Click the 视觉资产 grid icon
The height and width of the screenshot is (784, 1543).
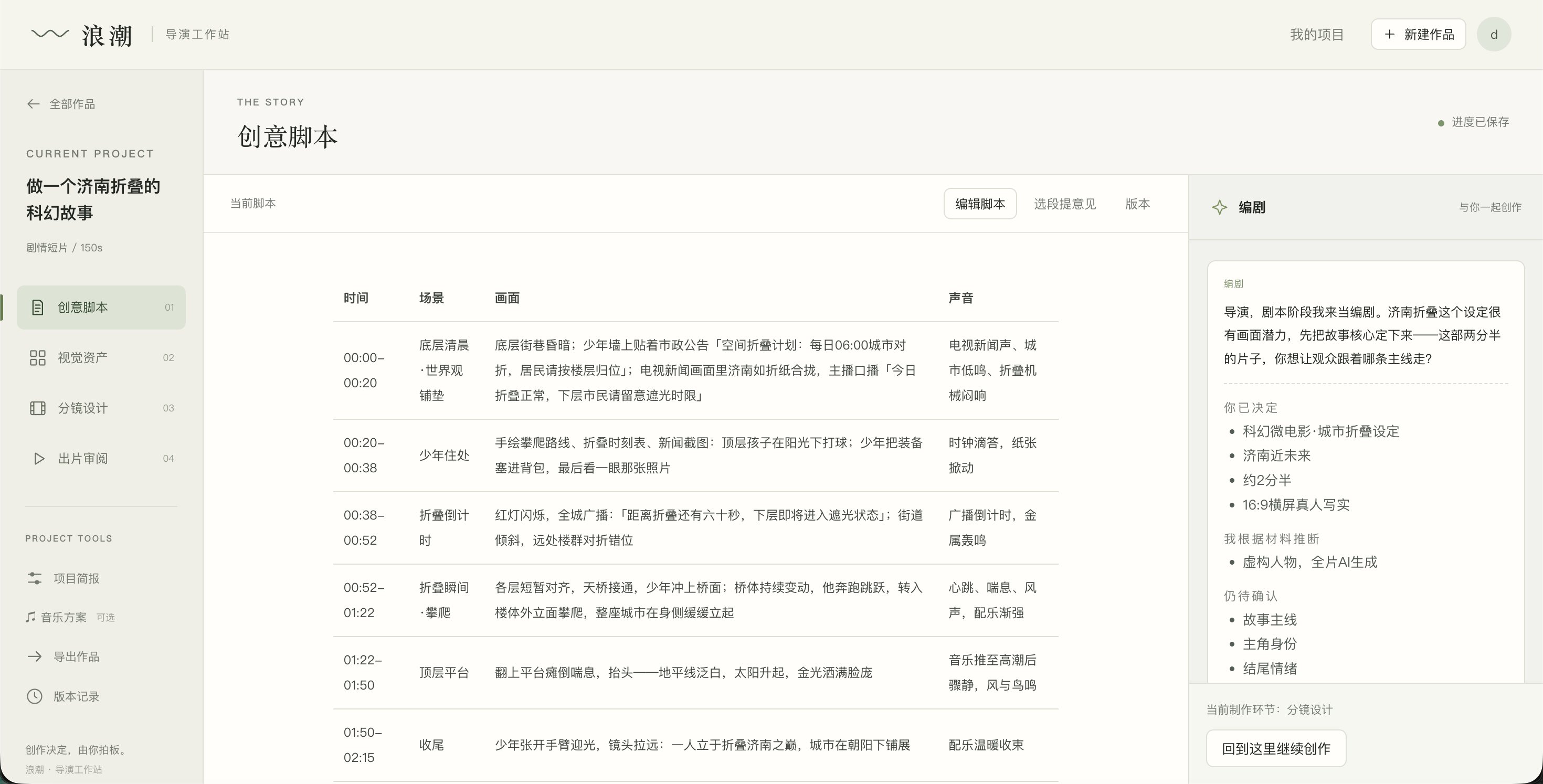37,357
